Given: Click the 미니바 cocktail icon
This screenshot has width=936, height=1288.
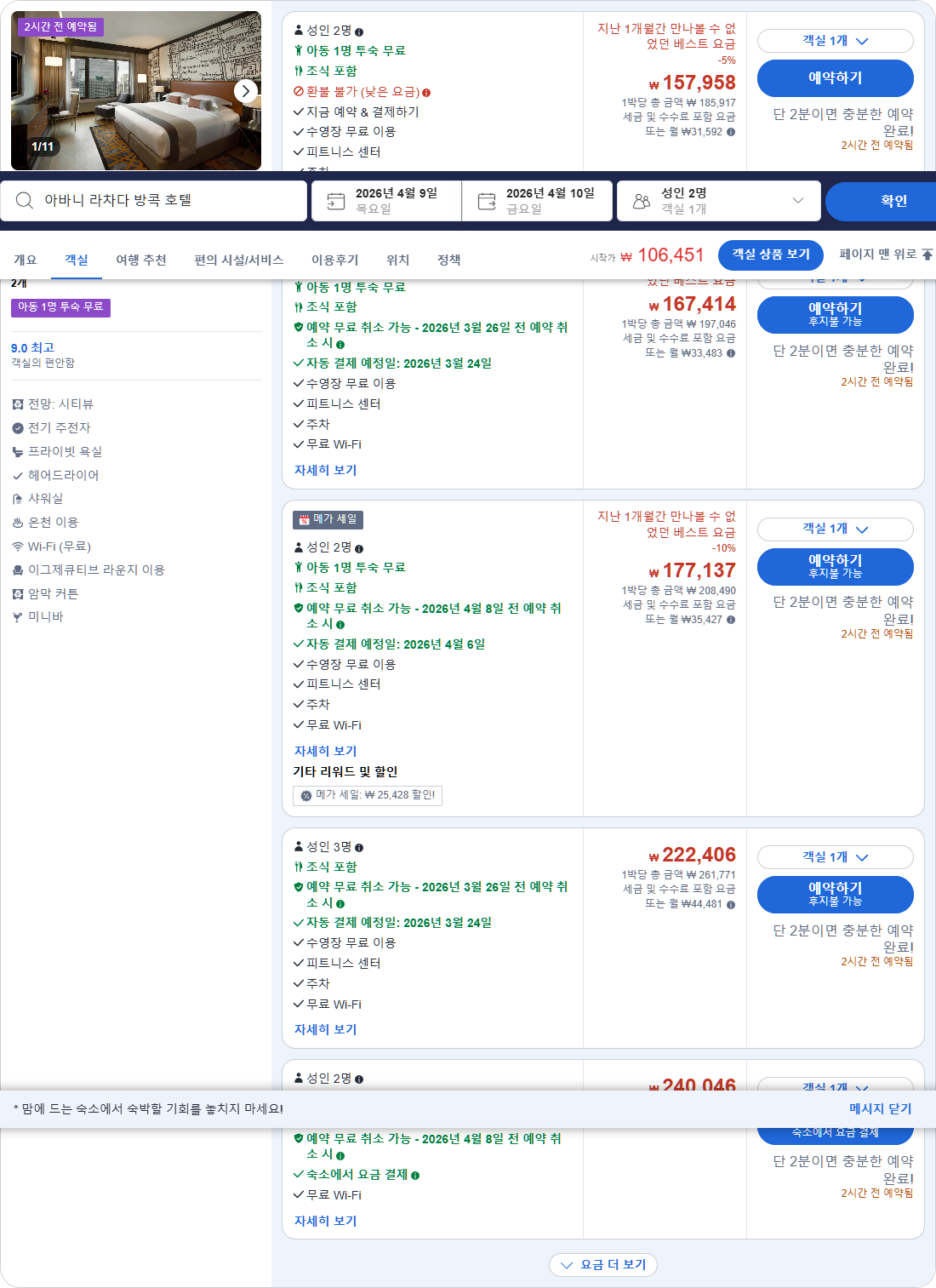Looking at the screenshot, I should tap(18, 617).
